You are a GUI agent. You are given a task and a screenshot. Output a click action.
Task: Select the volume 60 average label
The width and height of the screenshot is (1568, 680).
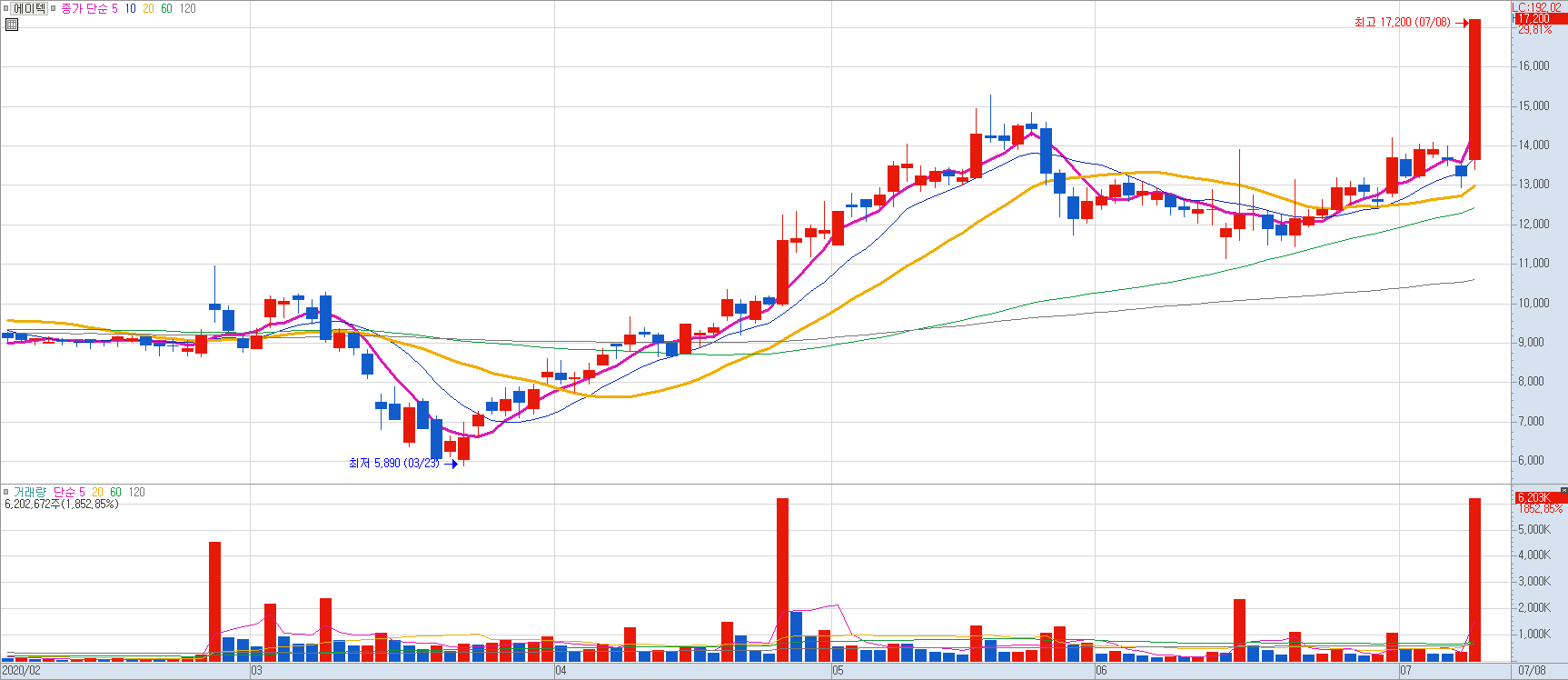pos(115,492)
